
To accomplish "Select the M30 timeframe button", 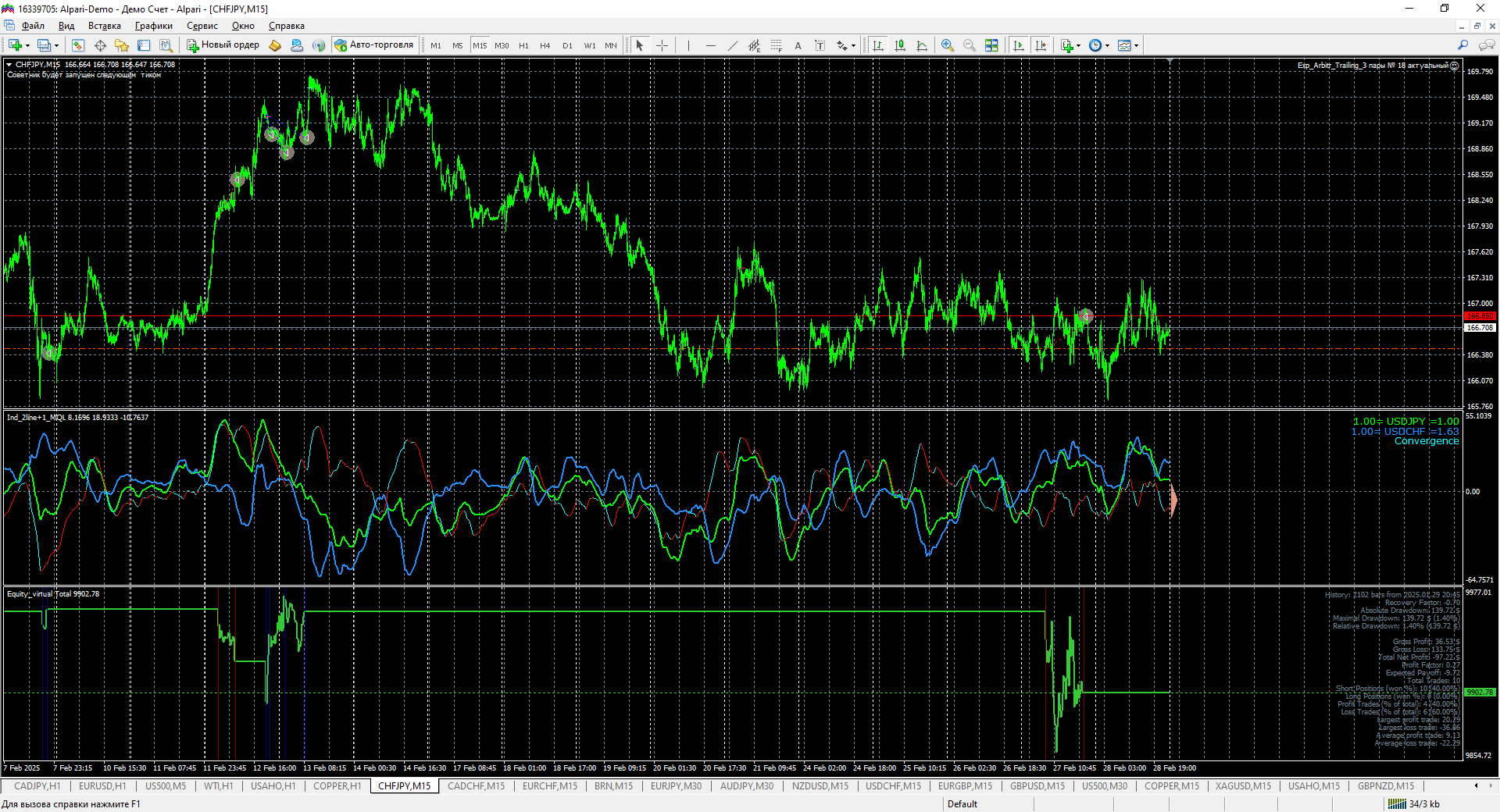I will coord(502,45).
